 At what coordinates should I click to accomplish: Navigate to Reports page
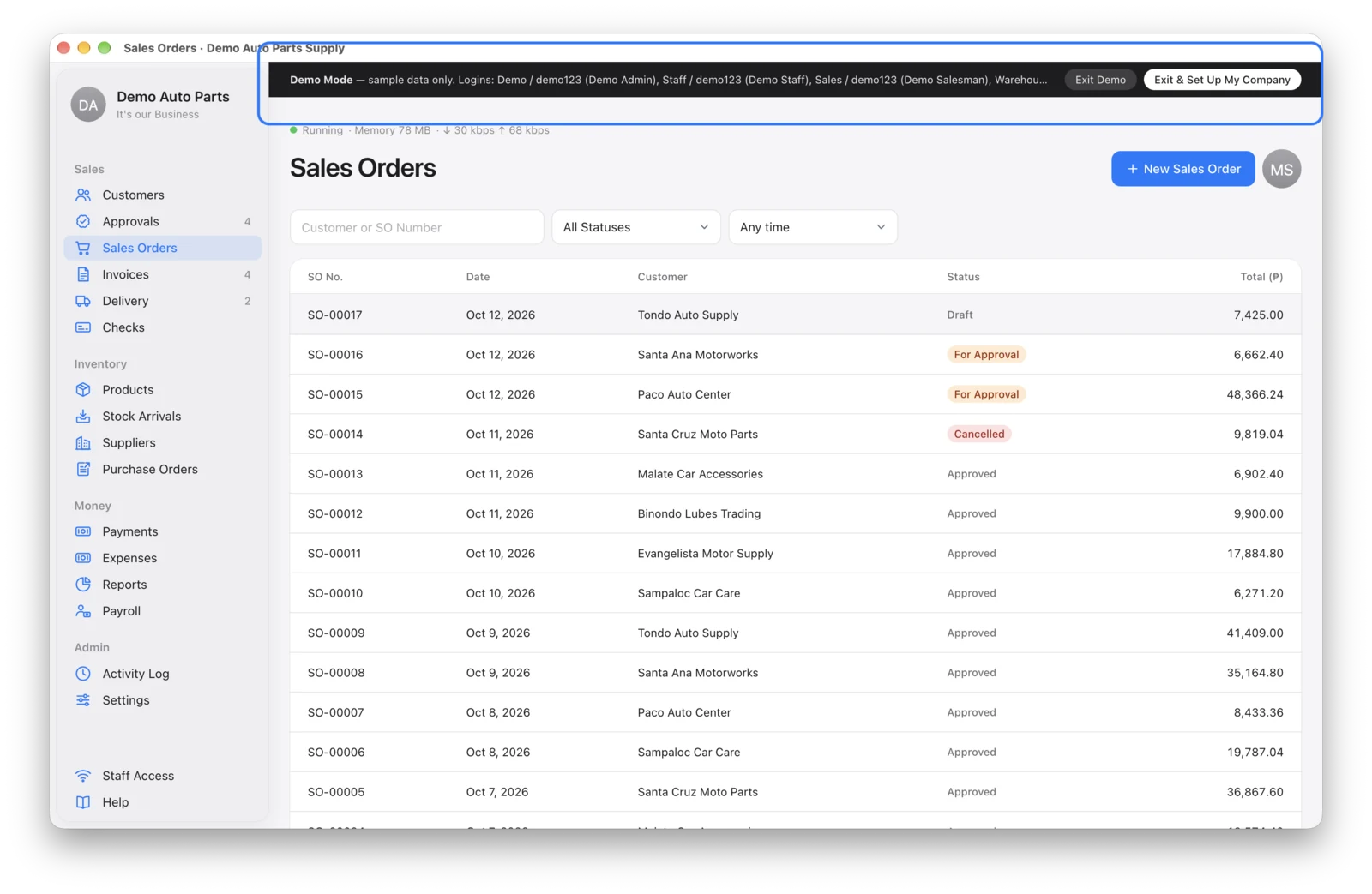163,585
